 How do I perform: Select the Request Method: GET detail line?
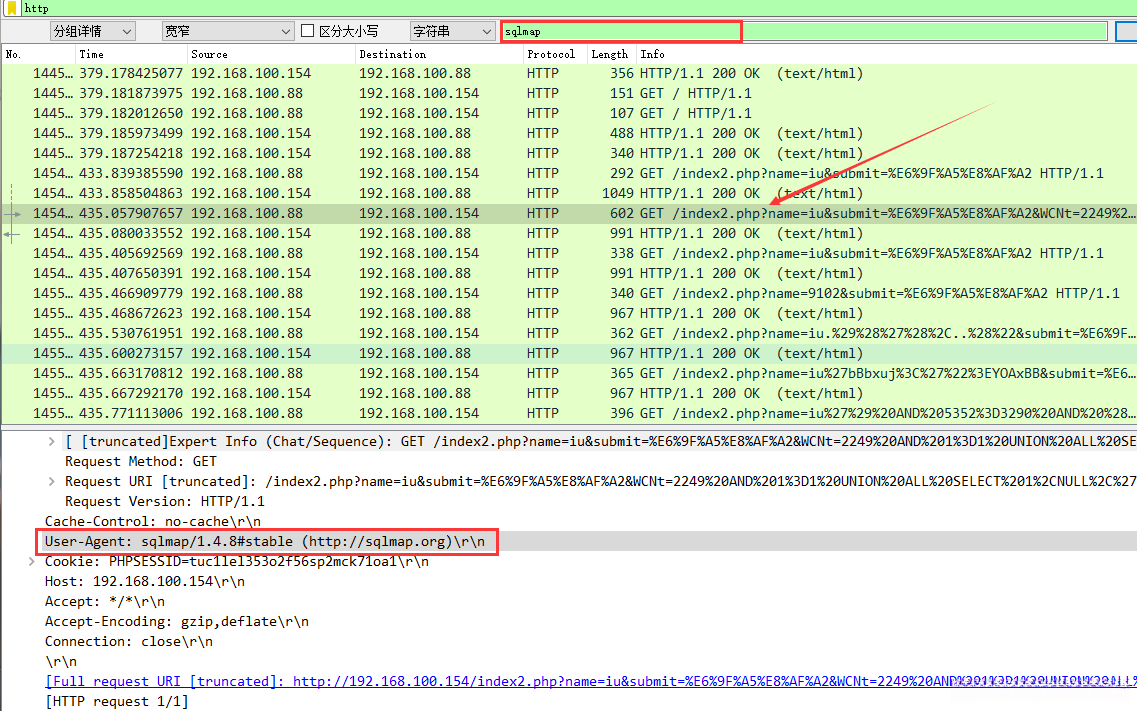(141, 462)
